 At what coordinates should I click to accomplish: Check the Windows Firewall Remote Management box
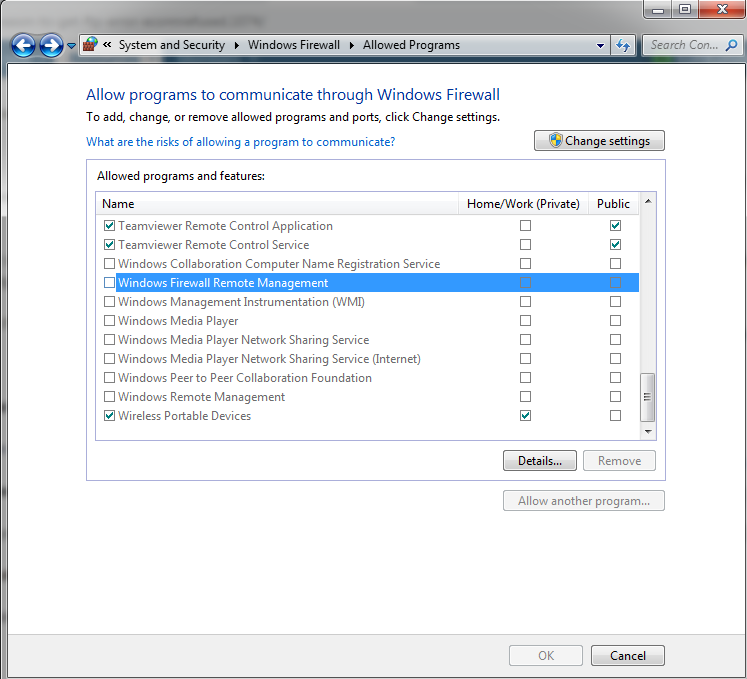110,283
